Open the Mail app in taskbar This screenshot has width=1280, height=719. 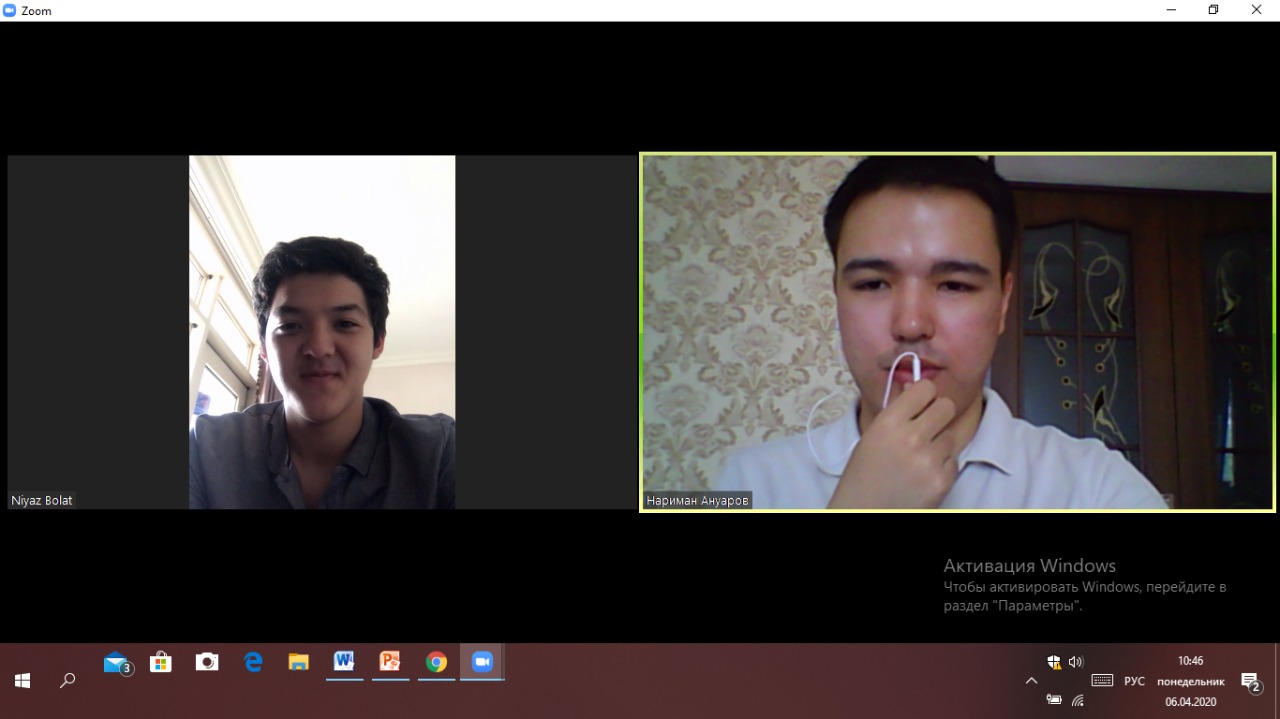coord(117,662)
